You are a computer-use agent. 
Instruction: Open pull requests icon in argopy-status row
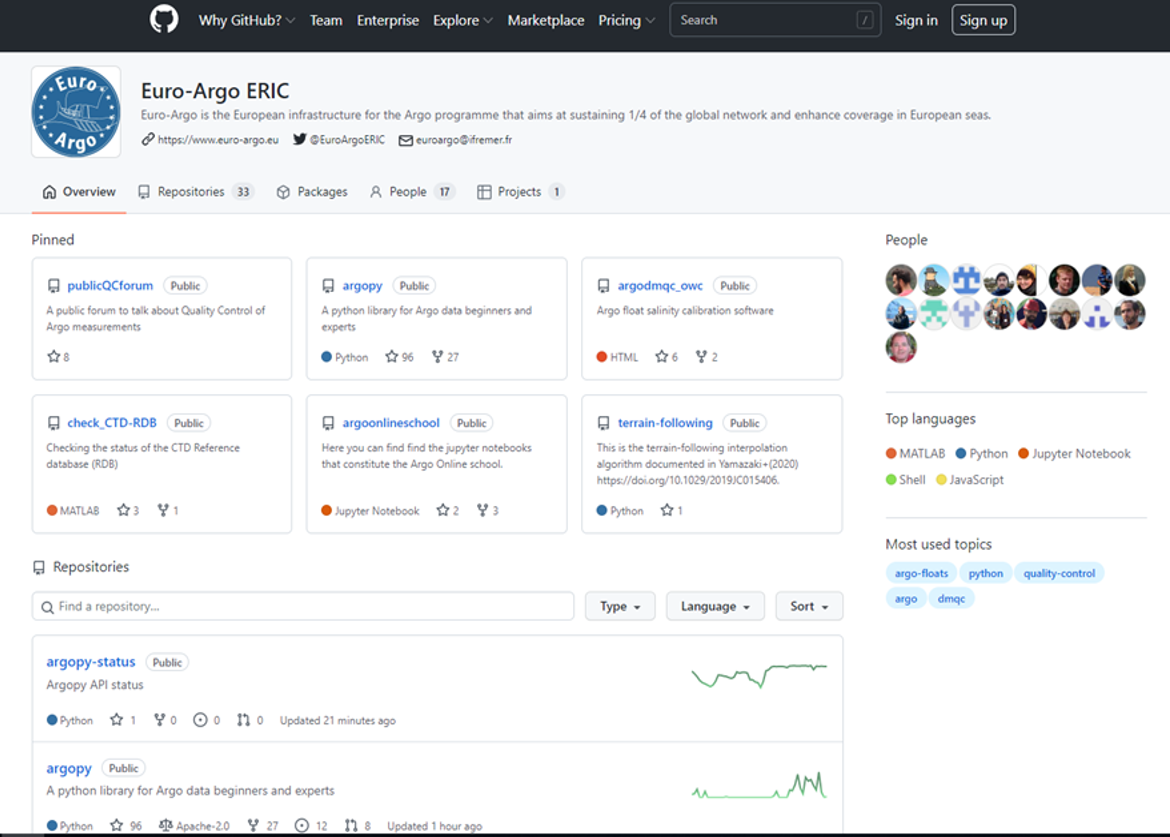point(243,720)
